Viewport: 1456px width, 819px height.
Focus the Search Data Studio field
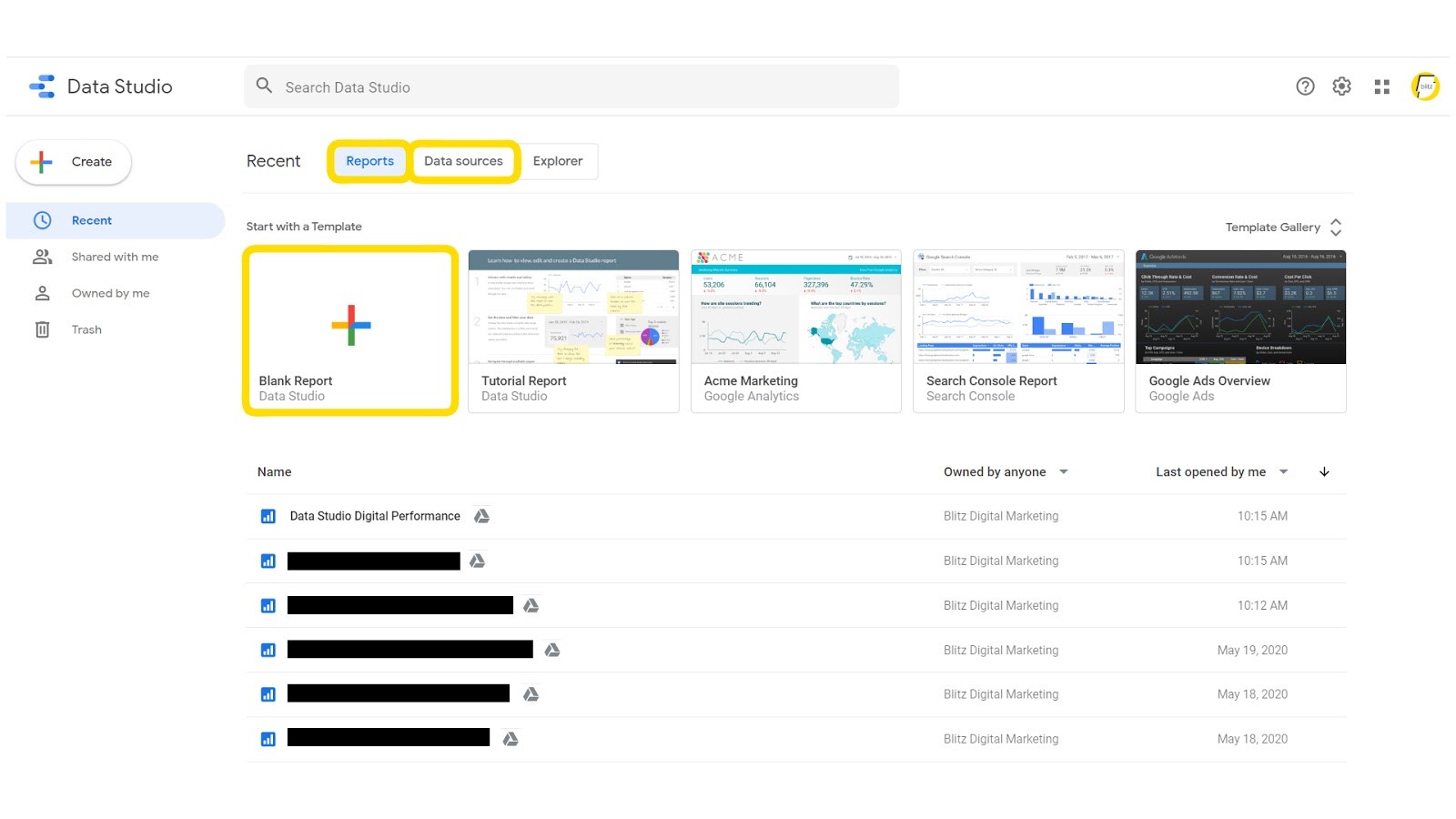click(571, 86)
